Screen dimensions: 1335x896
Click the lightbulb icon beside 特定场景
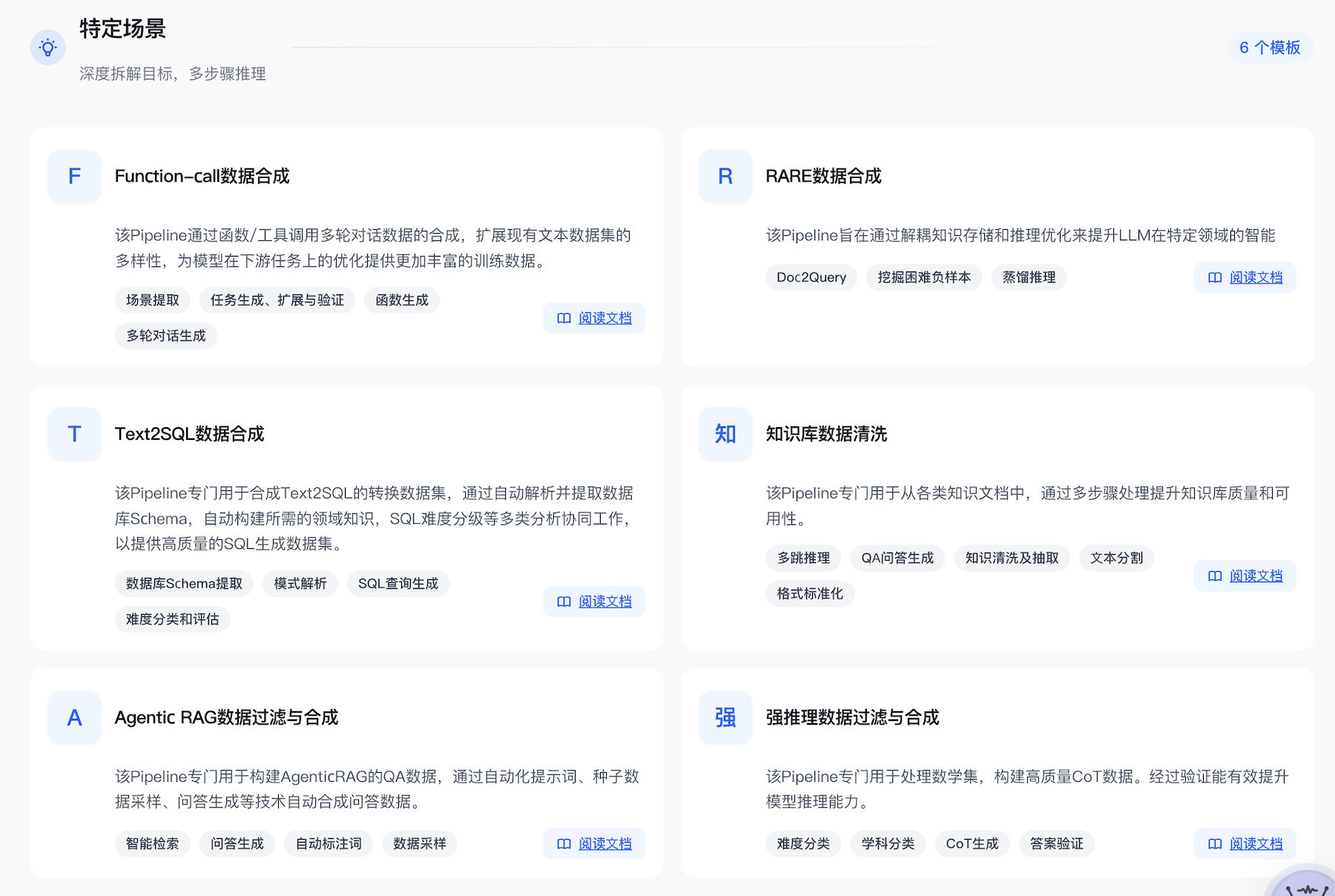[47, 47]
